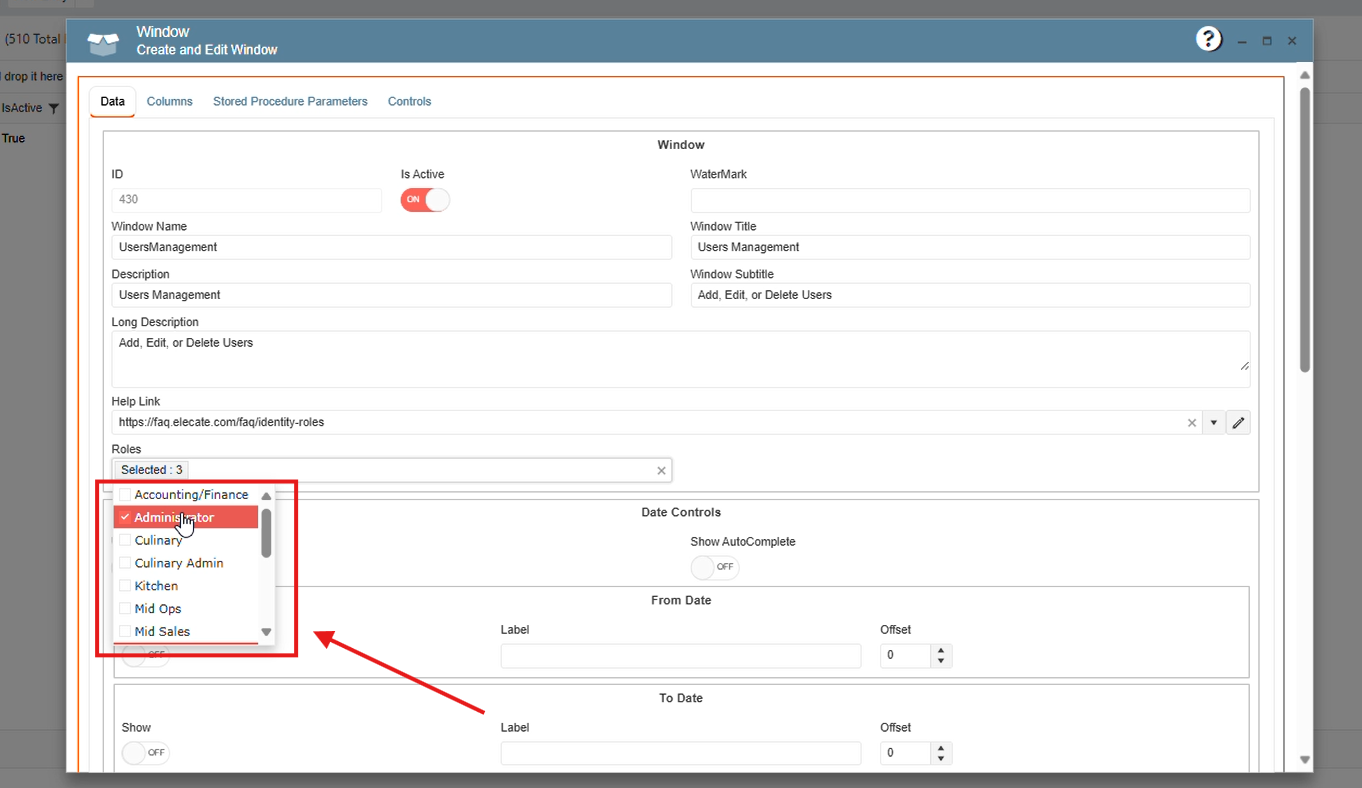This screenshot has width=1362, height=788.
Task: Click the From Date Offset number field
Action: point(906,656)
